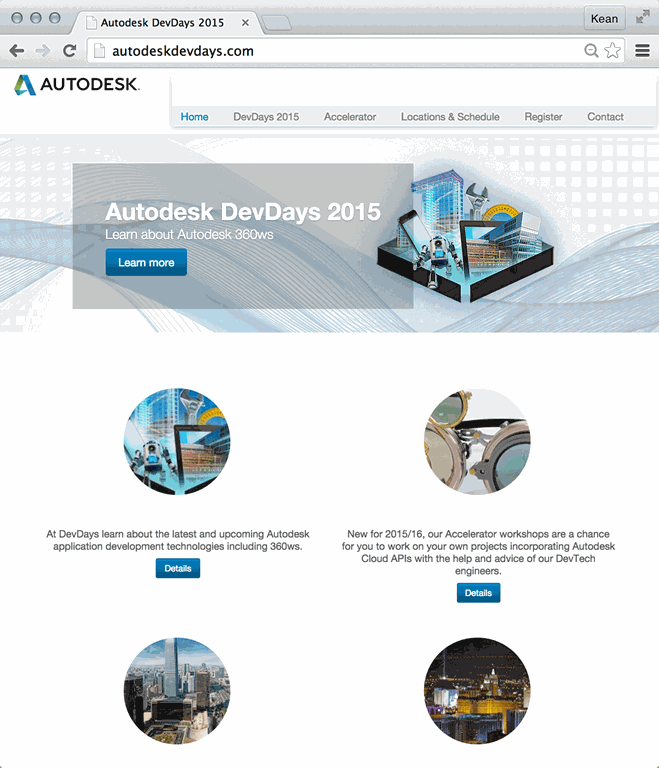This screenshot has height=768, width=659.
Task: Select Accelerator in the navigation bar
Action: (x=350, y=117)
